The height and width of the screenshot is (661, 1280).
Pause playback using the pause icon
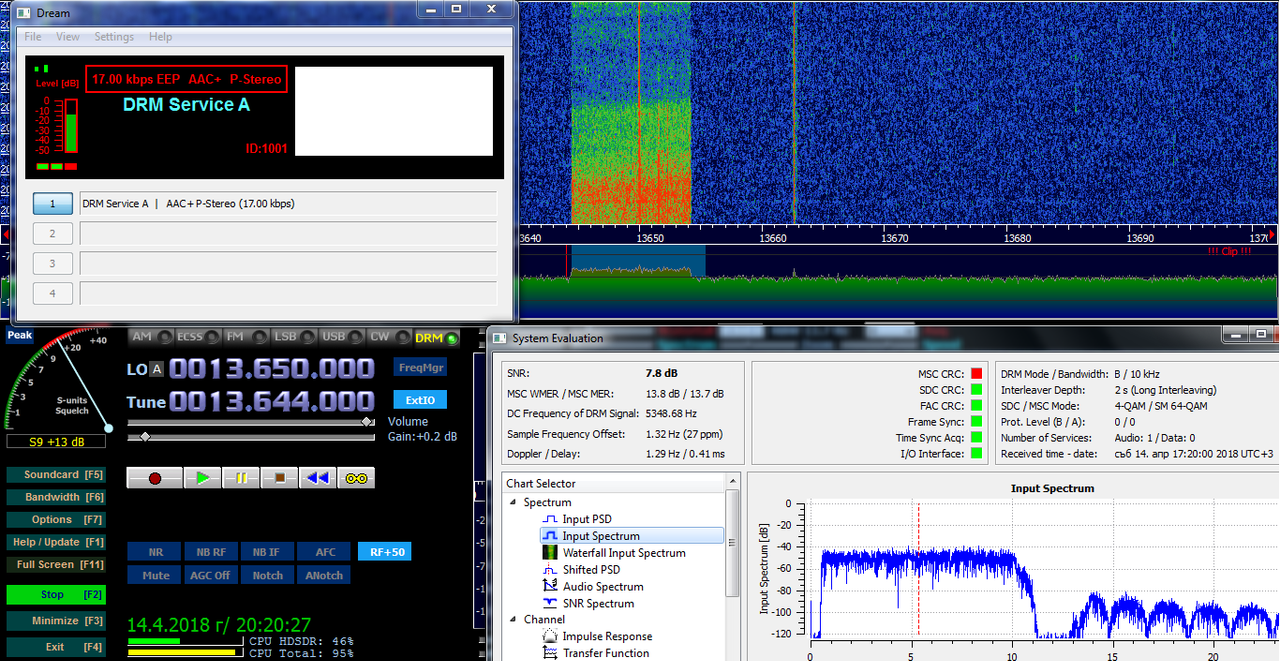coord(241,478)
